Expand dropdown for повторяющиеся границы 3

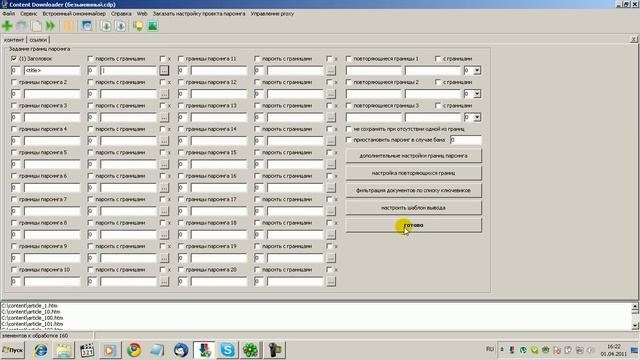pyautogui.click(x=477, y=118)
